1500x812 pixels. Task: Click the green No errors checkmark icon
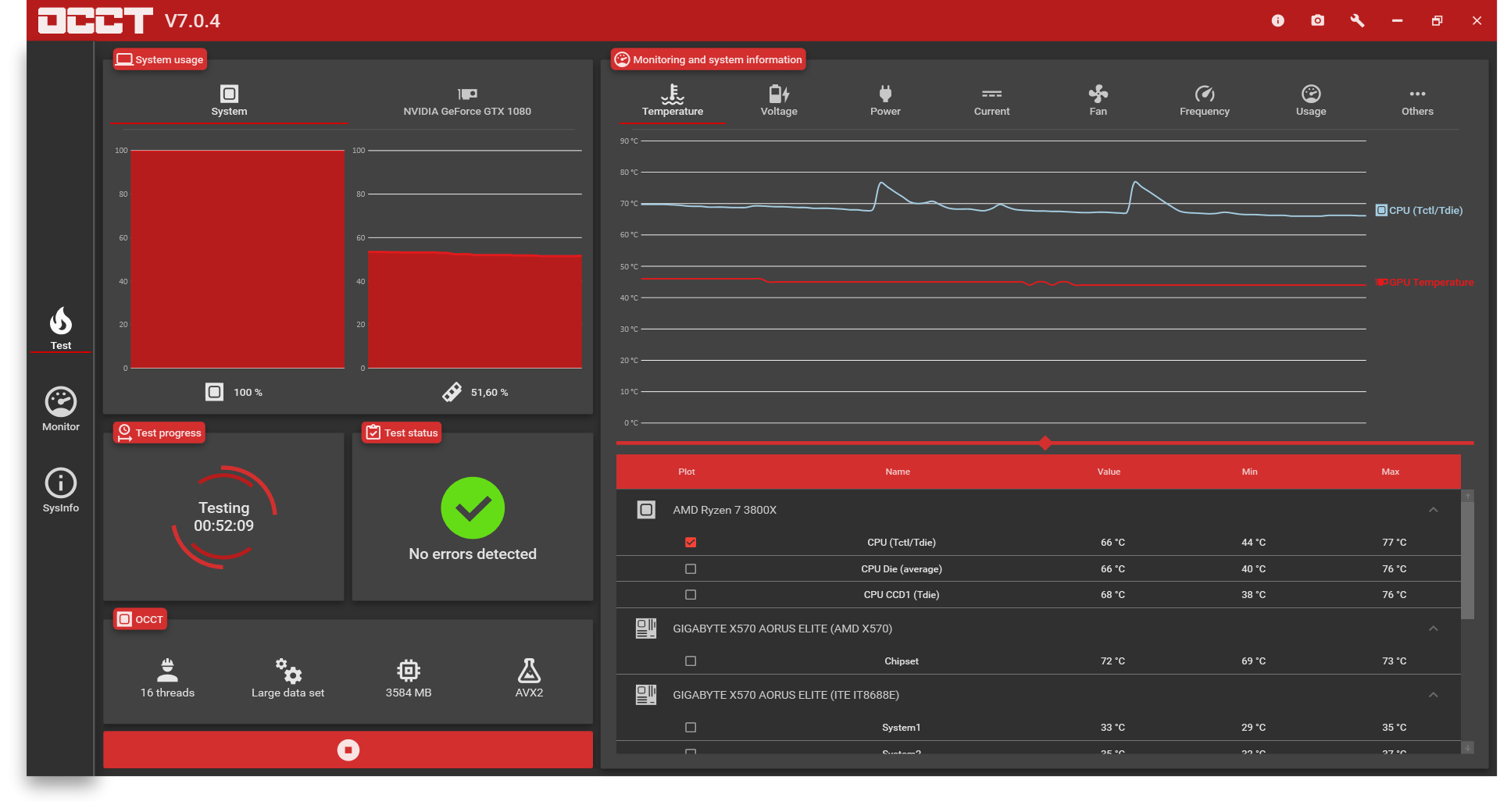click(473, 508)
